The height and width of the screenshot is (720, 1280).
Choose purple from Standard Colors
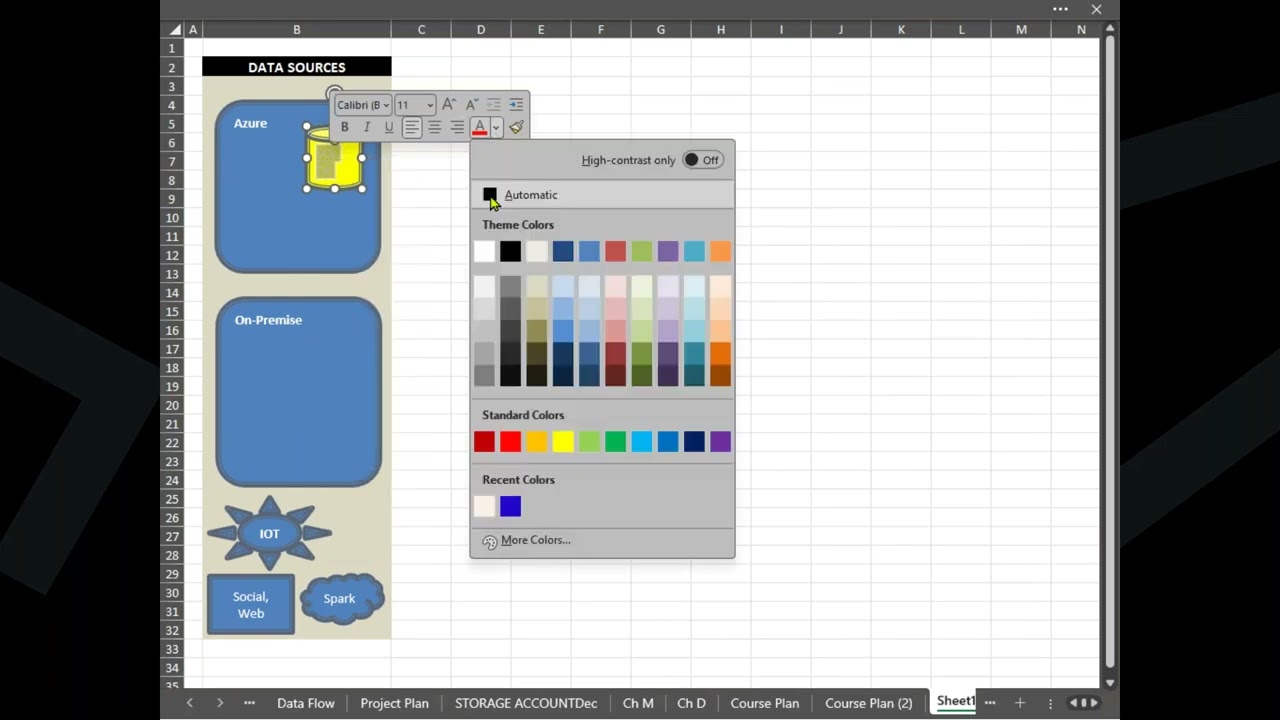(x=721, y=442)
